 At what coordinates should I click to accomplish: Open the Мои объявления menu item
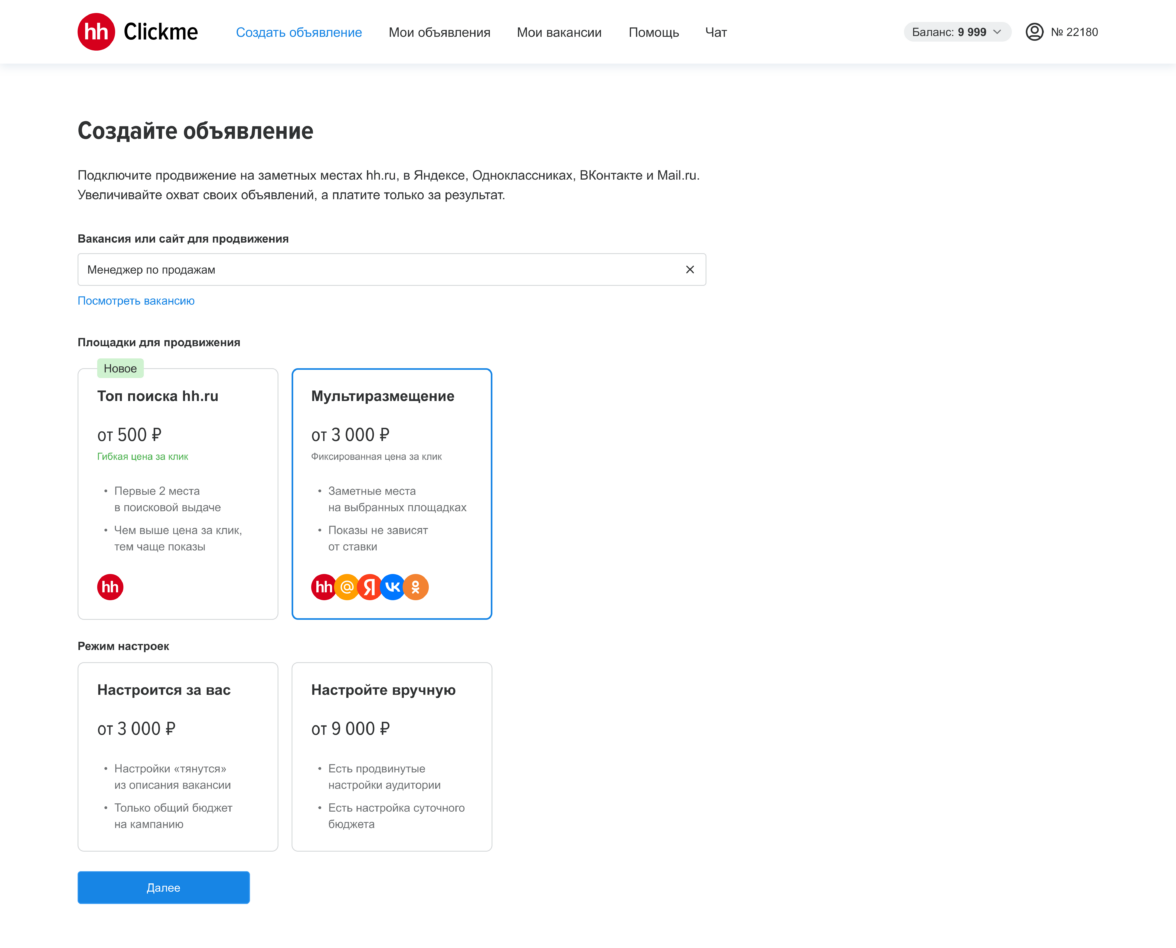(x=439, y=32)
